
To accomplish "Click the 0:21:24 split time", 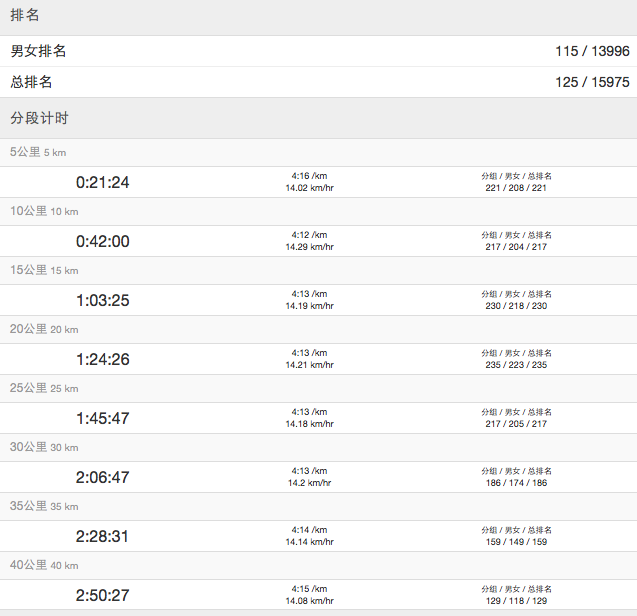I will 102,182.
